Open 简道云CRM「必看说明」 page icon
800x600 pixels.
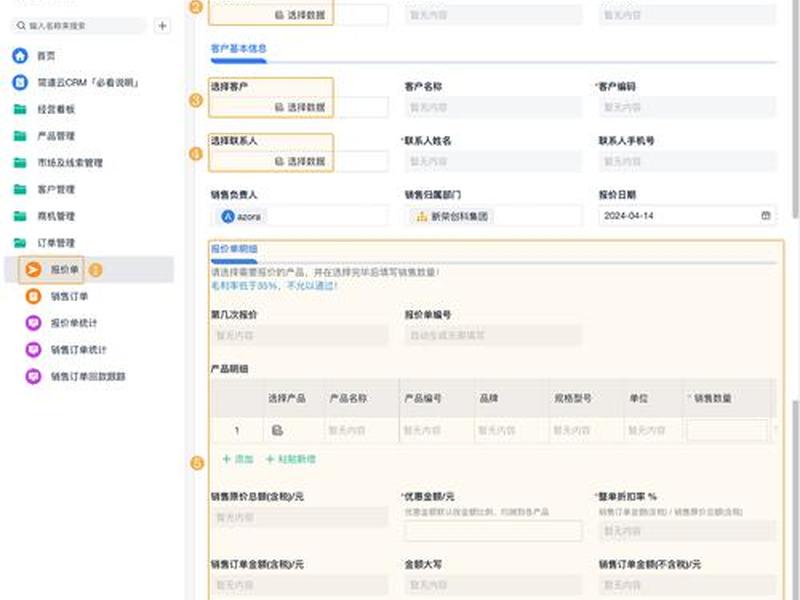[20, 82]
